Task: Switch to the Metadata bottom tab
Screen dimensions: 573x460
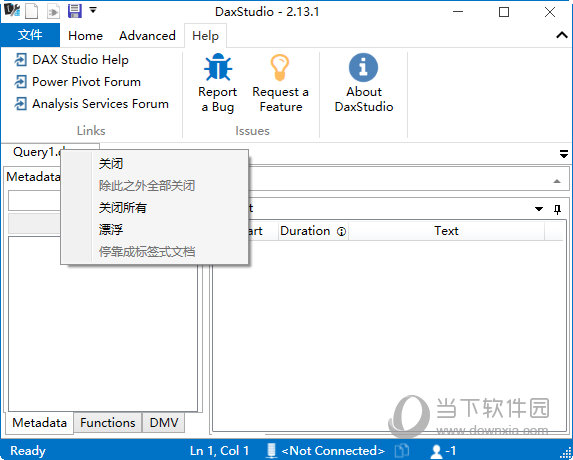Action: click(39, 423)
